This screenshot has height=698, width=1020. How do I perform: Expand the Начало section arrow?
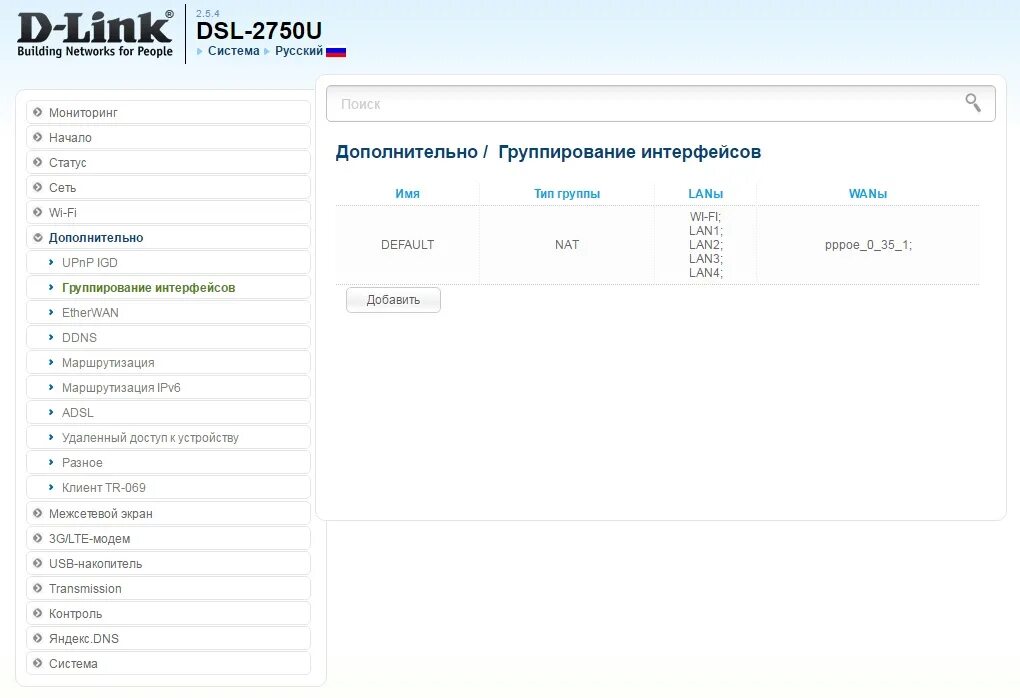38,137
